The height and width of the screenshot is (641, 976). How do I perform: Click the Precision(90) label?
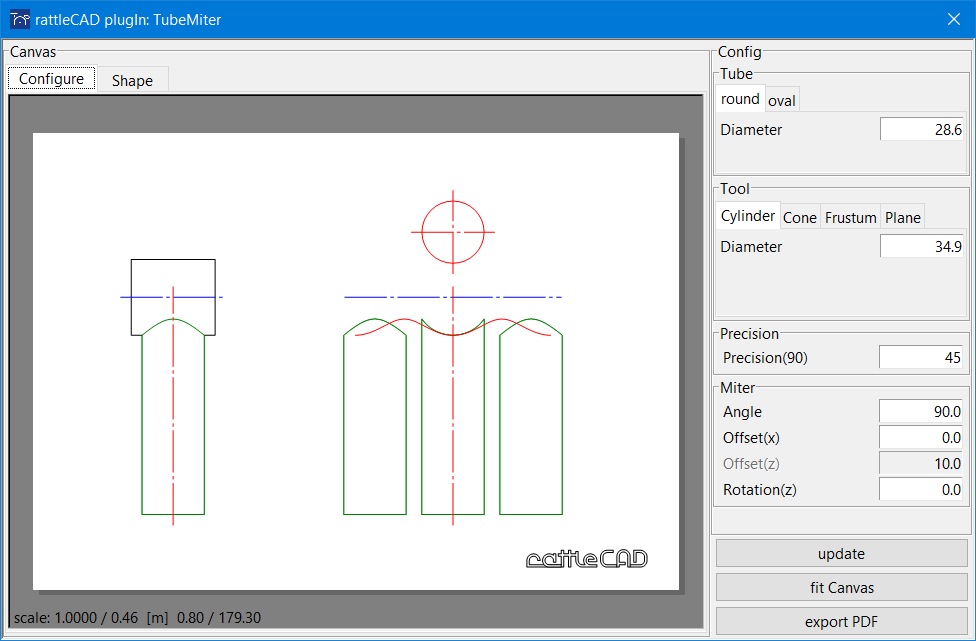765,358
